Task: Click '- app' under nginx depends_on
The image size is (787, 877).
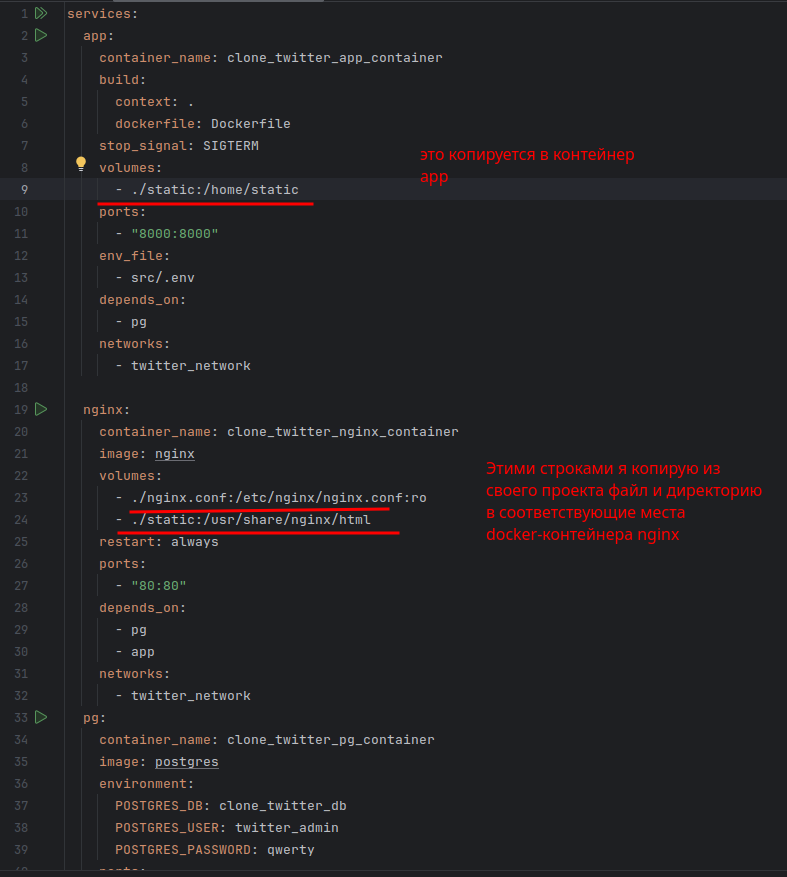Action: 135,652
